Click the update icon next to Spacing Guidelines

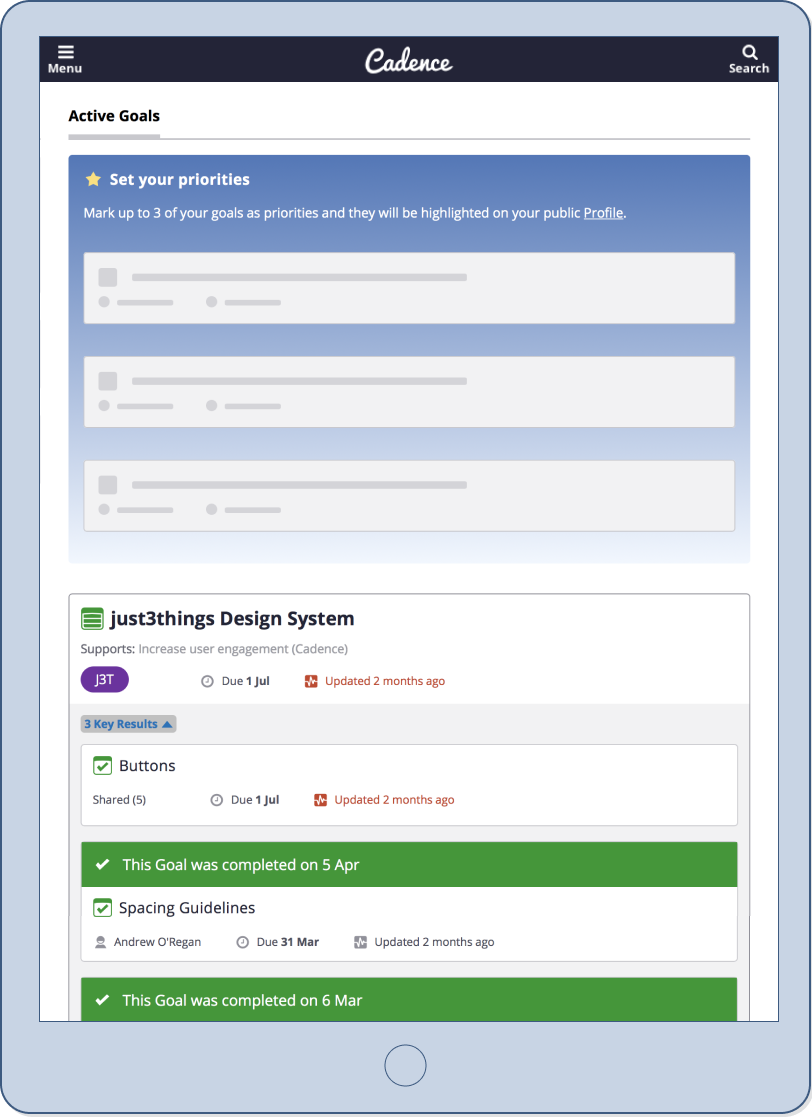point(359,941)
